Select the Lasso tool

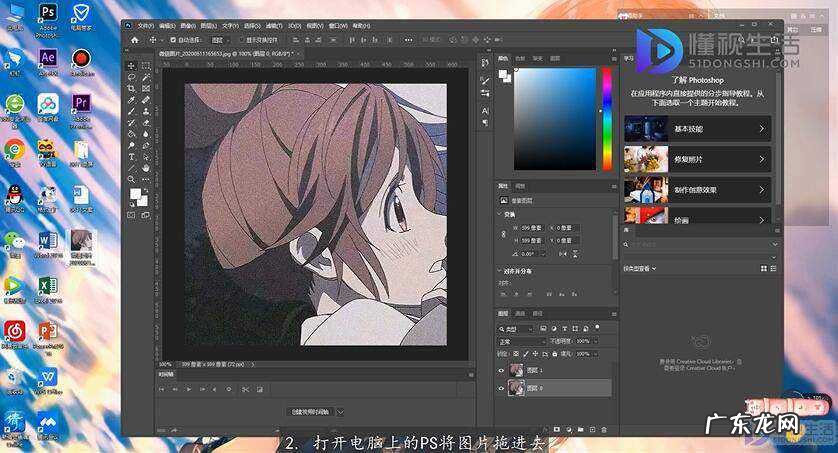(x=131, y=77)
